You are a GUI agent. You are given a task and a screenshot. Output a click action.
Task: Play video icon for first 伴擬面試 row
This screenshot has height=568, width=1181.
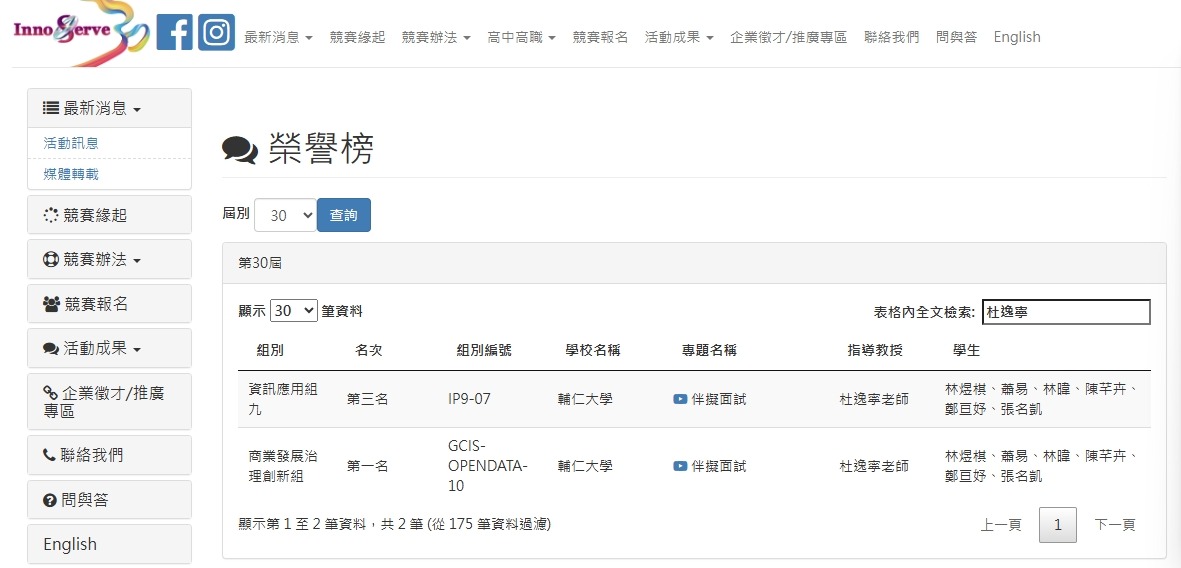point(680,399)
